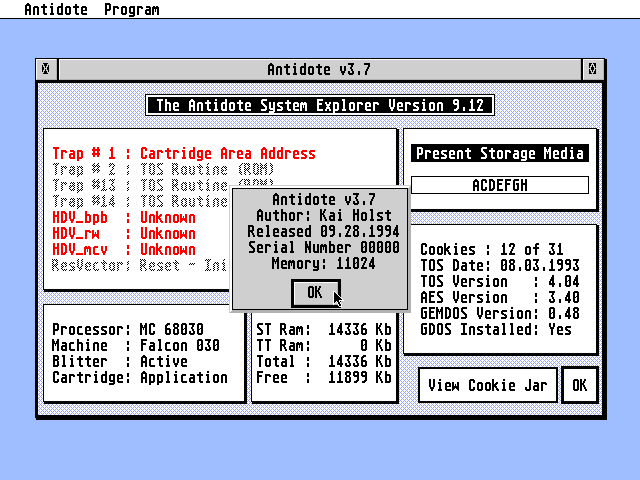Image resolution: width=640 pixels, height=480 pixels.
Task: Click the ACDEFGH storage media field
Action: click(x=500, y=185)
